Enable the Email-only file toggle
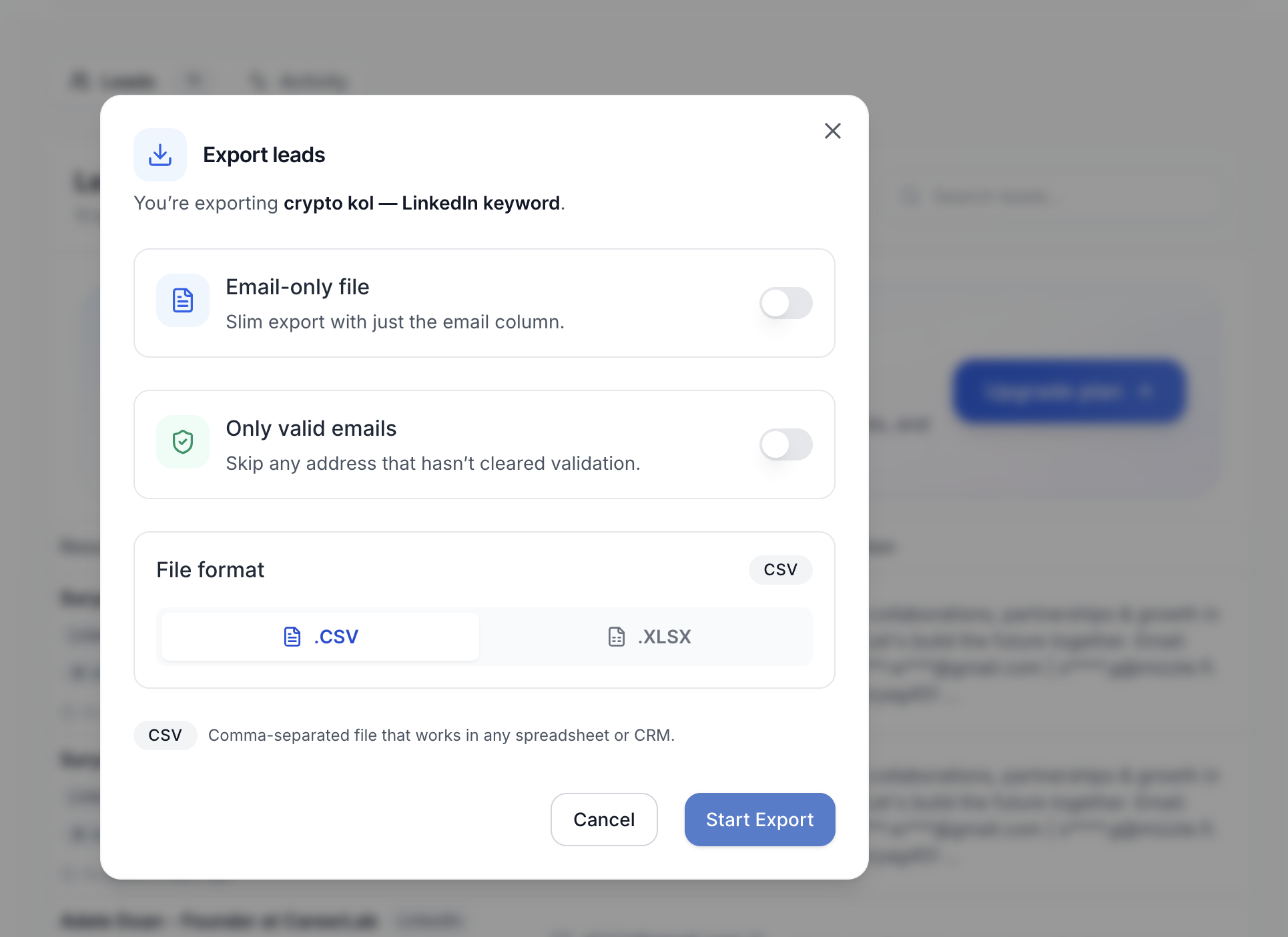 coord(785,302)
